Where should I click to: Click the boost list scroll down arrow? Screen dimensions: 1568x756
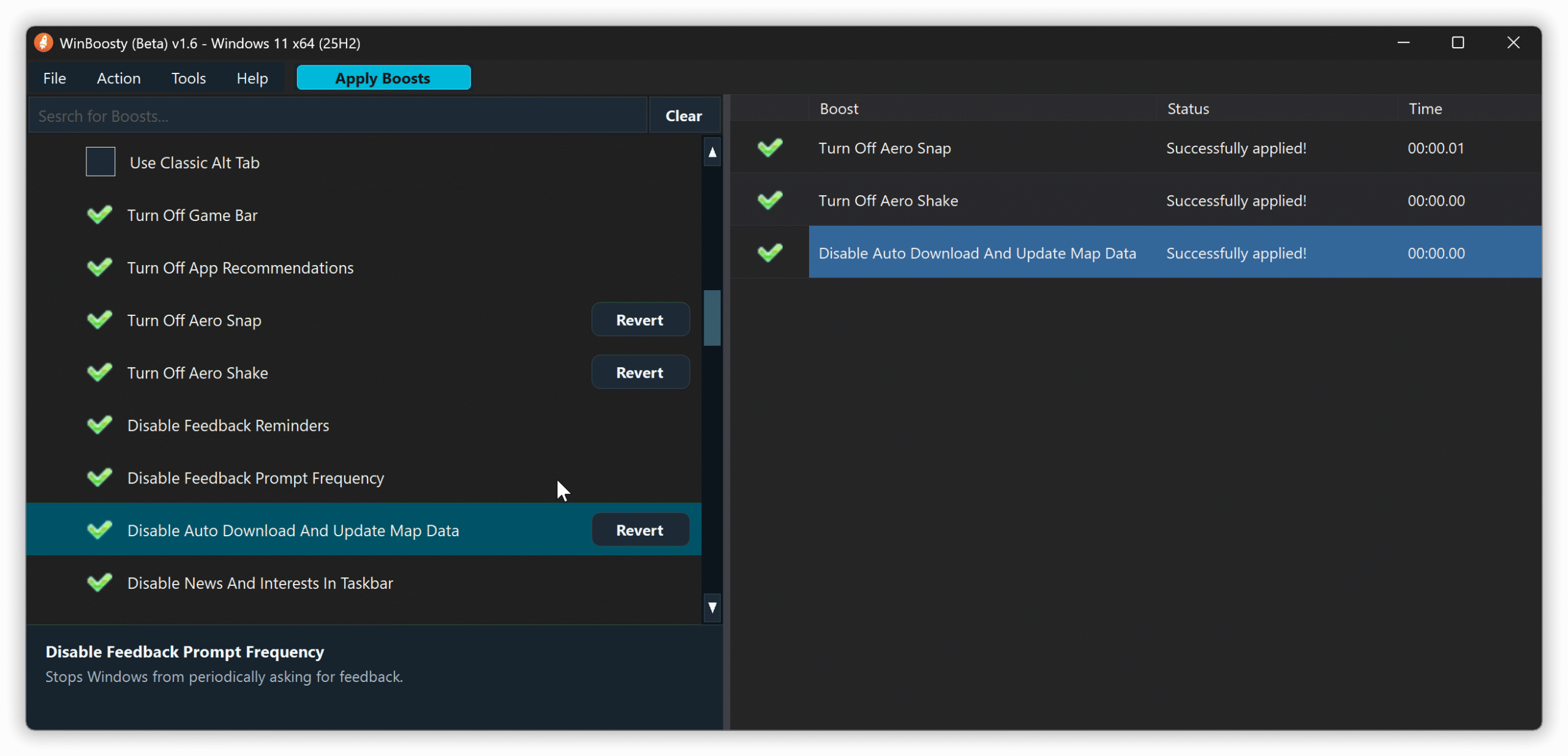[712, 607]
